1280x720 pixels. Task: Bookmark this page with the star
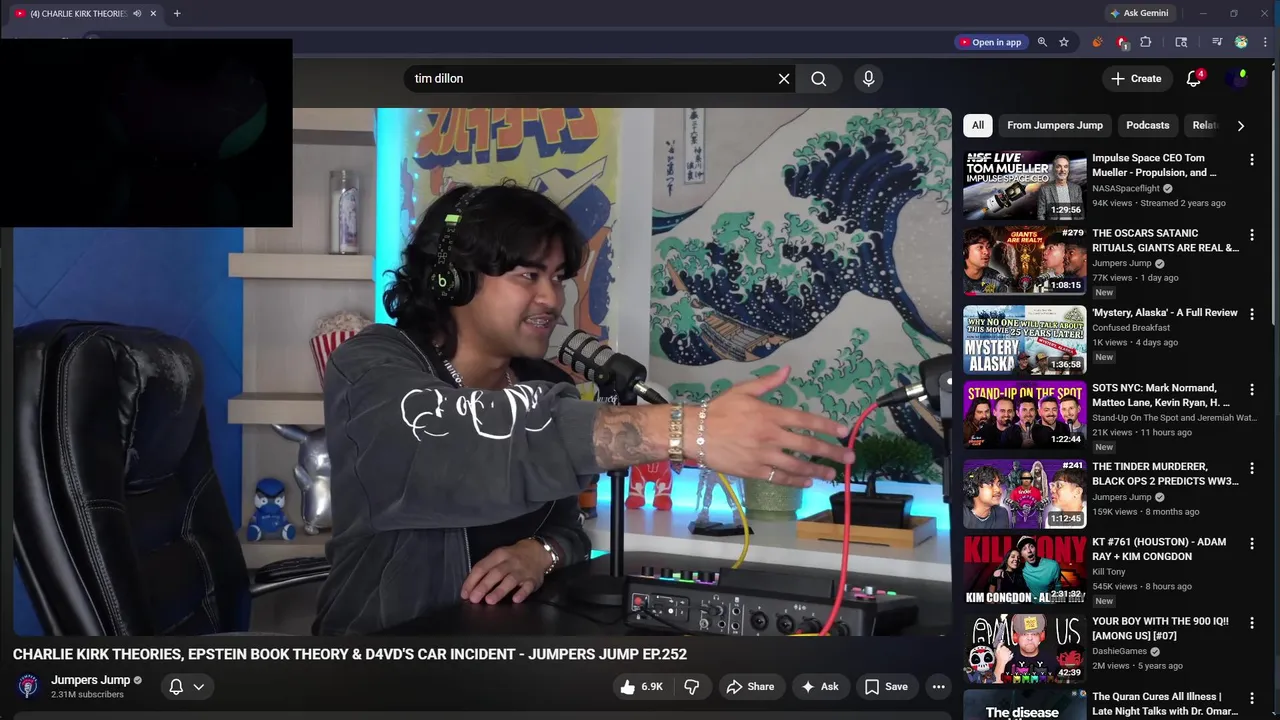[x=1064, y=42]
